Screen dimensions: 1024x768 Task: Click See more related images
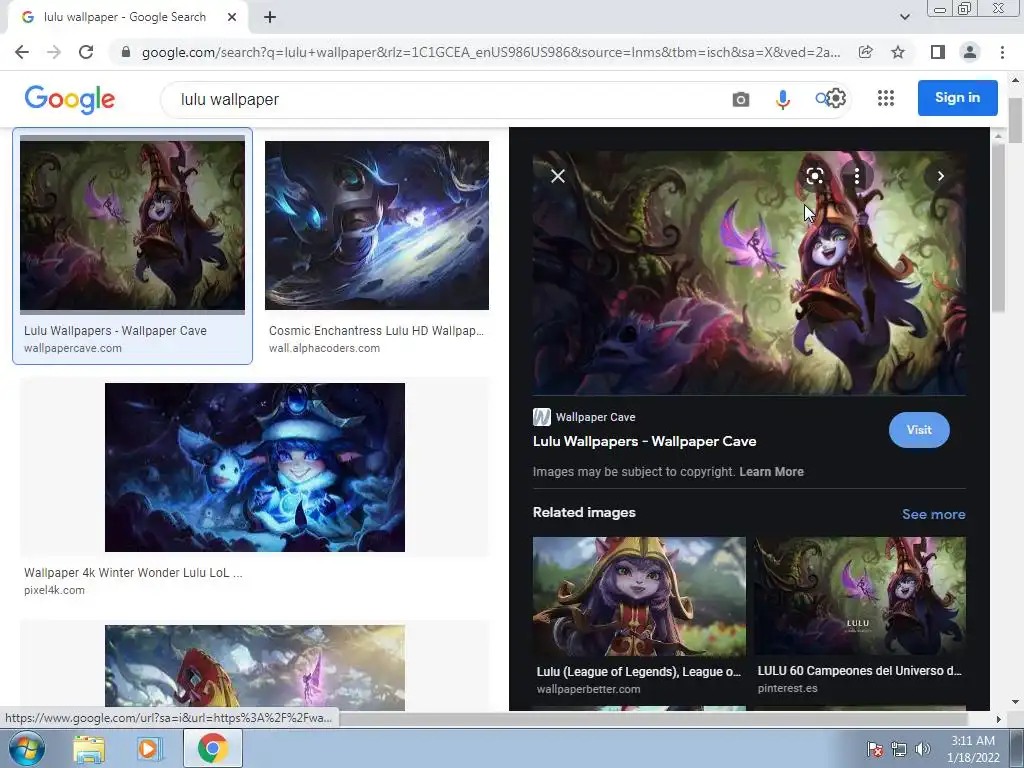tap(933, 514)
